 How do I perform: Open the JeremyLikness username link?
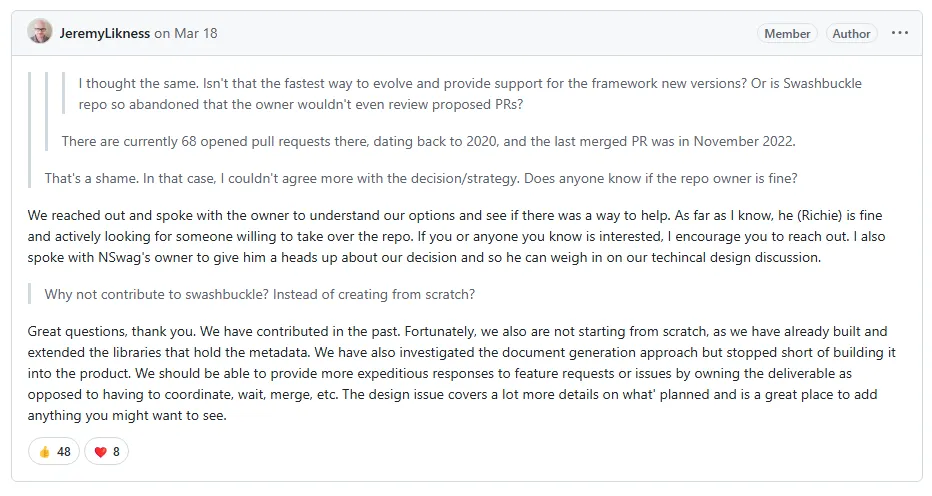[x=106, y=33]
